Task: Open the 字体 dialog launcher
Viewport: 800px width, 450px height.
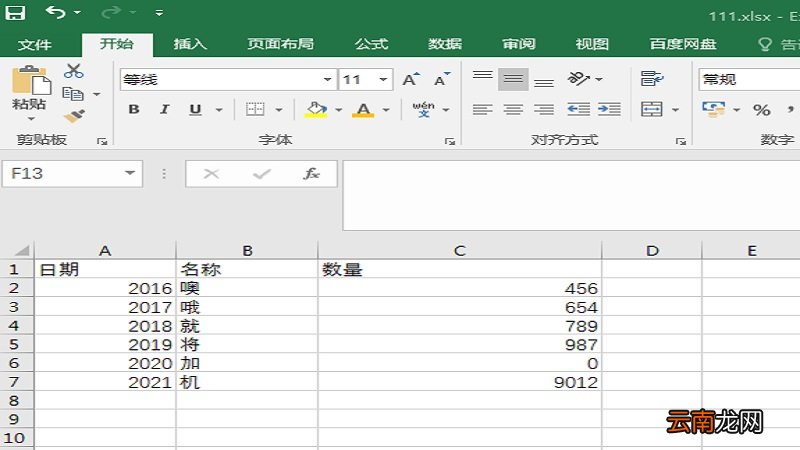Action: [x=449, y=141]
